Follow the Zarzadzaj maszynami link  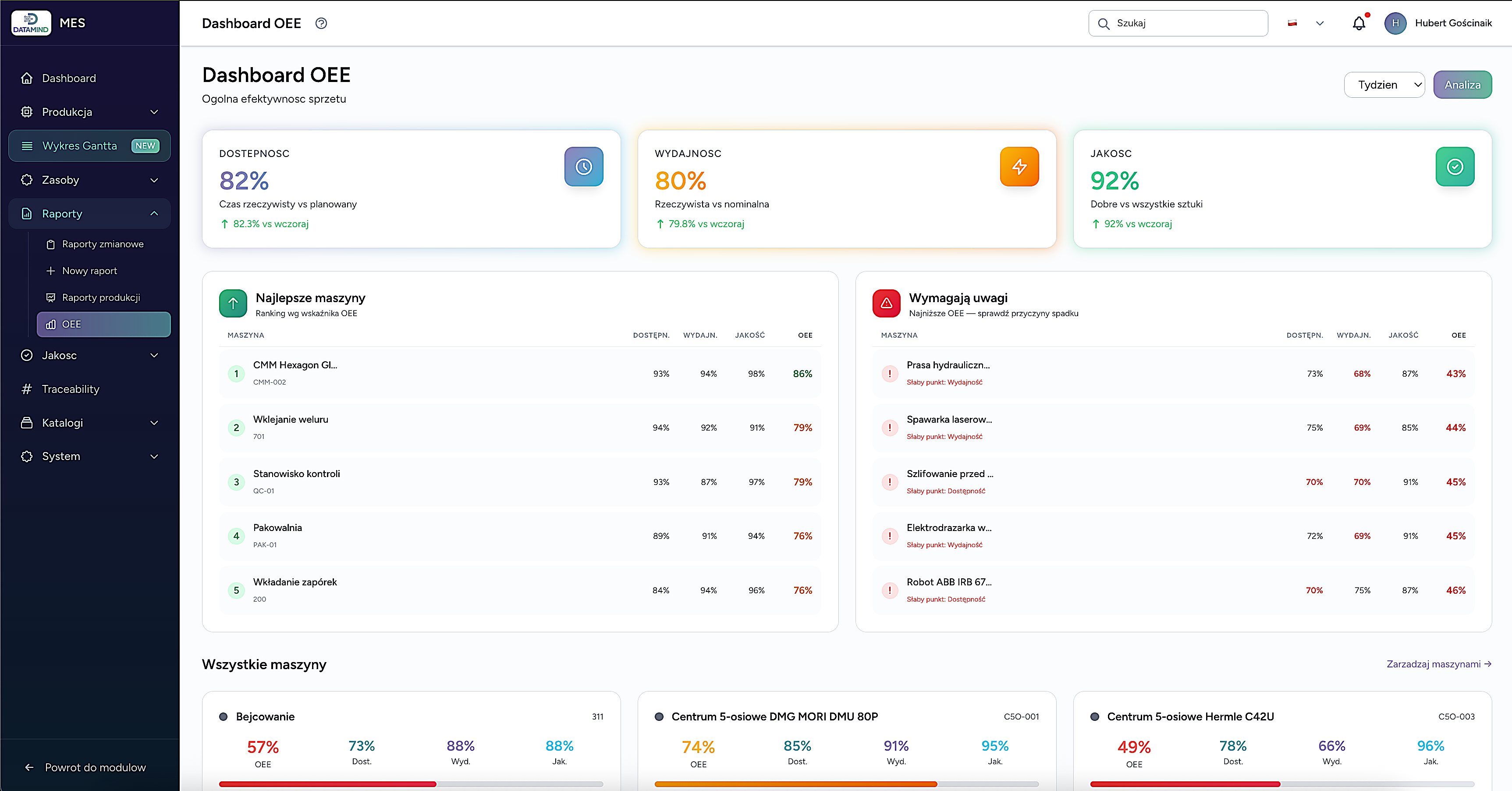(x=1439, y=664)
